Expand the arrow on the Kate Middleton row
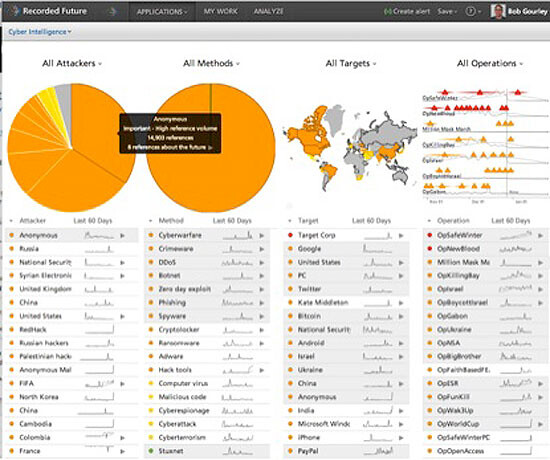This screenshot has height=460, width=550. pos(401,303)
